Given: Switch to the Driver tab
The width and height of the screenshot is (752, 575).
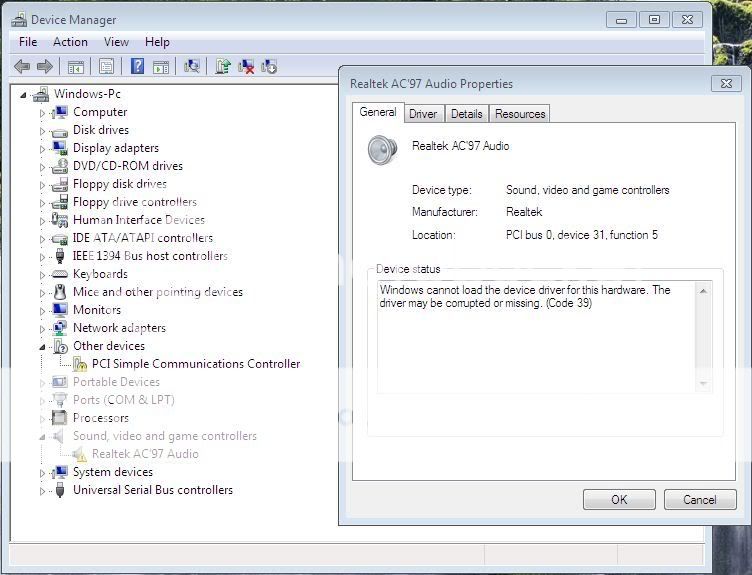Looking at the screenshot, I should point(423,114).
